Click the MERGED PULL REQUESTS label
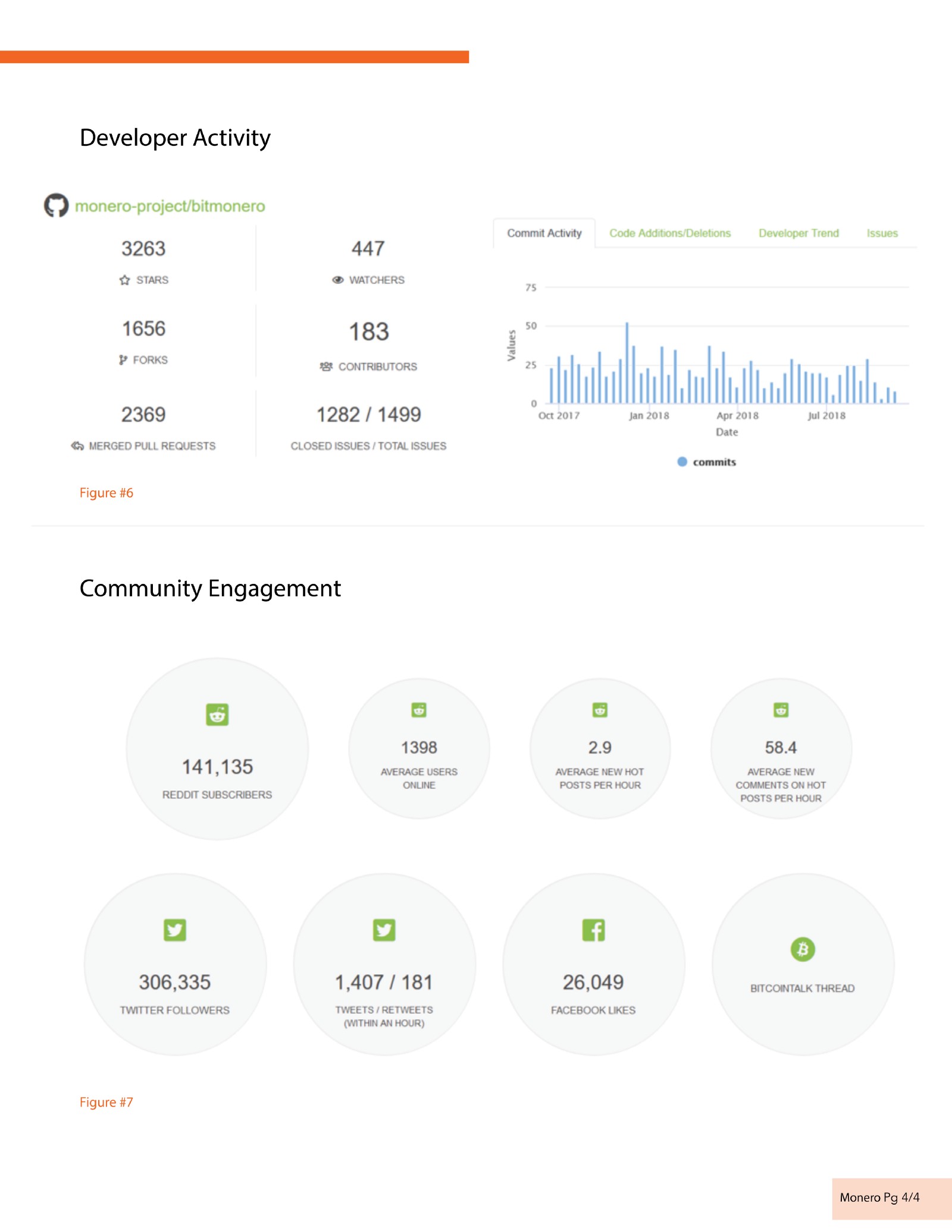The image size is (952, 1232). (152, 446)
